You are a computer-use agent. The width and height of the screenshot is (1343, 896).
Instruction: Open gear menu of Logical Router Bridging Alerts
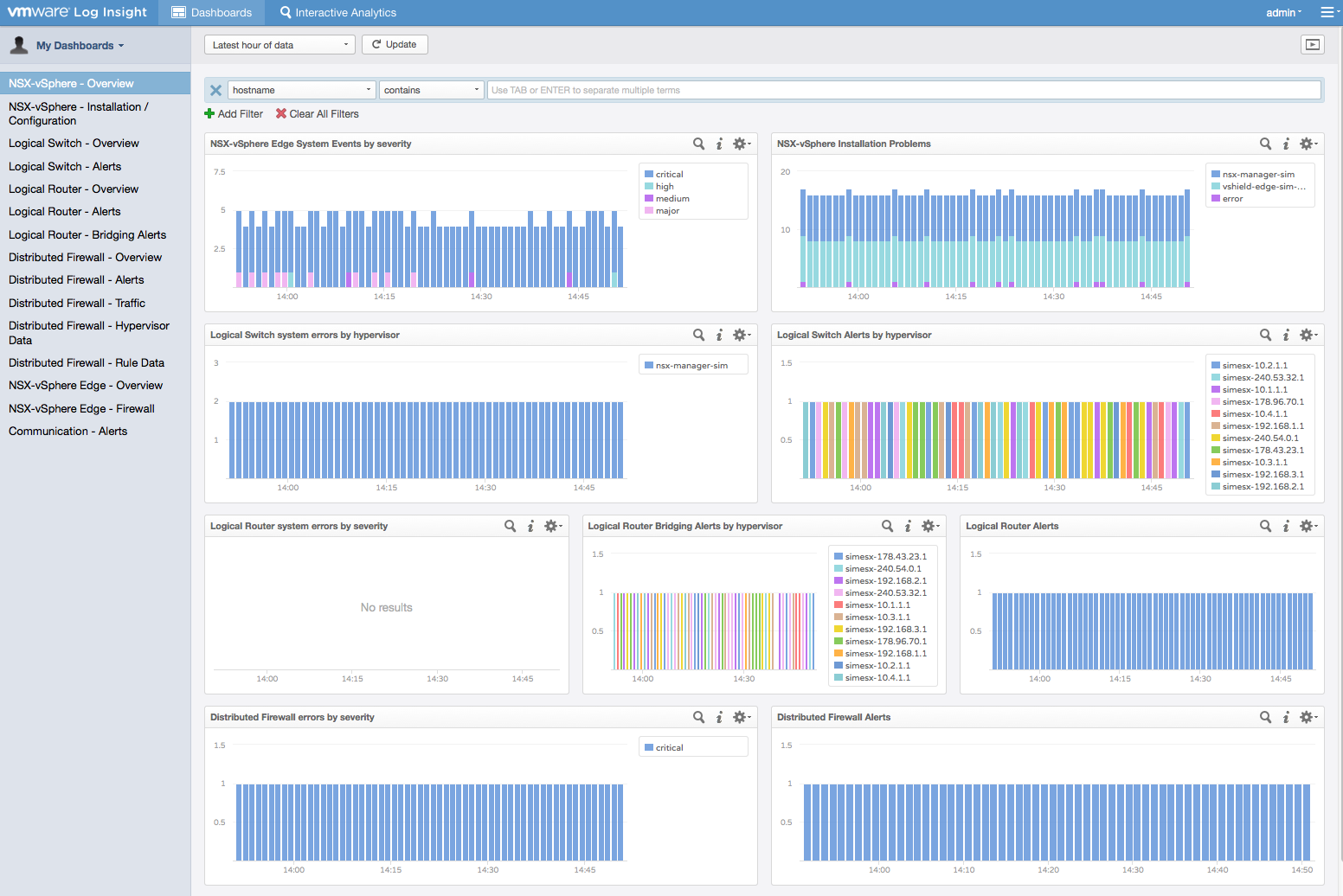pyautogui.click(x=929, y=526)
